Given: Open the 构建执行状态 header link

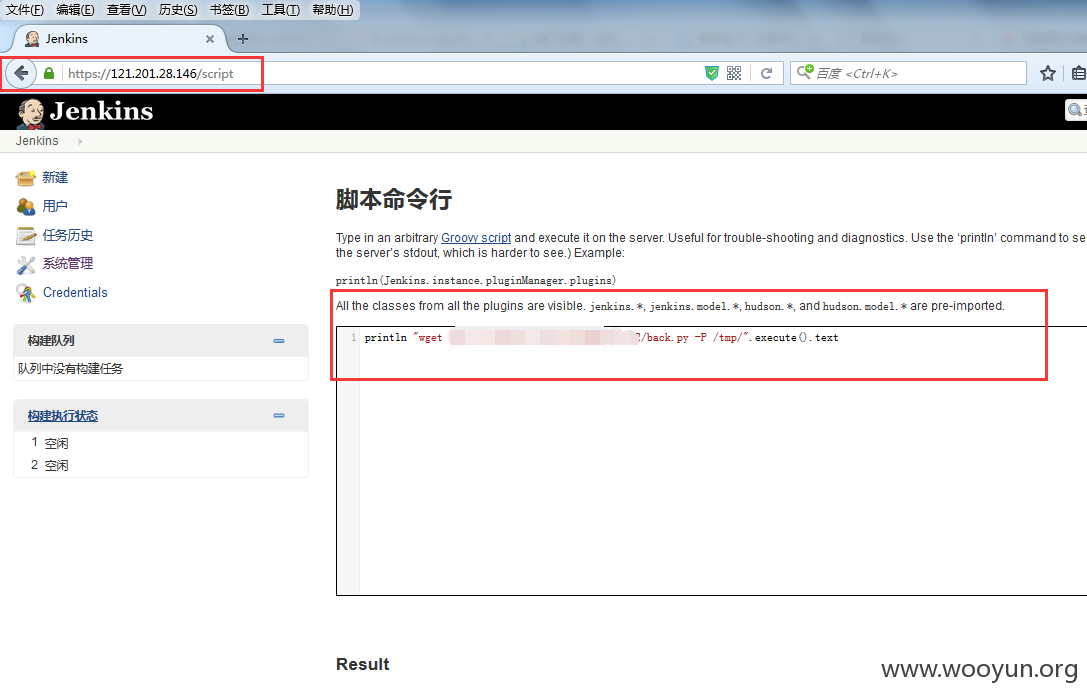Looking at the screenshot, I should pyautogui.click(x=63, y=416).
